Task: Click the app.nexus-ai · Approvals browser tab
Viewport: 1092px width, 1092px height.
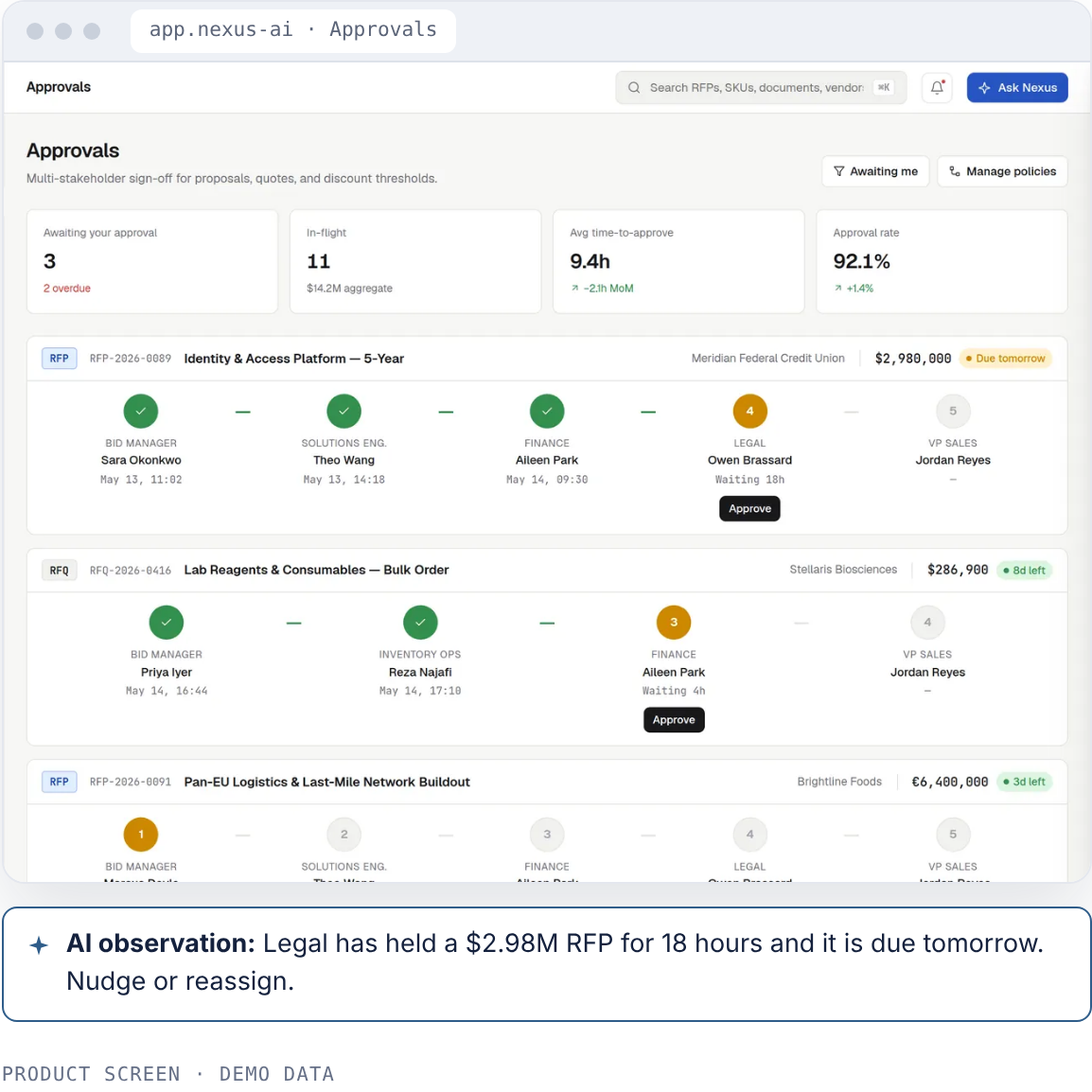Action: coord(293,30)
